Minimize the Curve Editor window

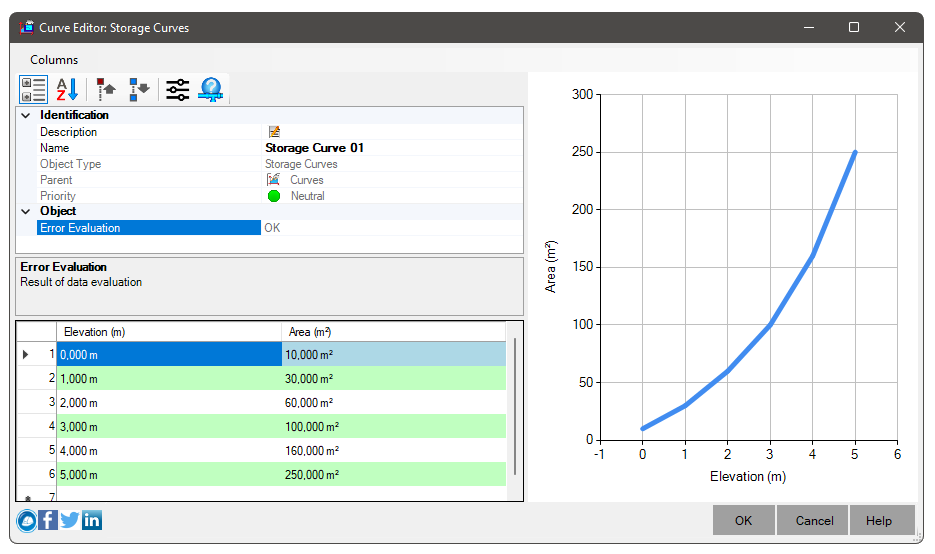pos(809,27)
